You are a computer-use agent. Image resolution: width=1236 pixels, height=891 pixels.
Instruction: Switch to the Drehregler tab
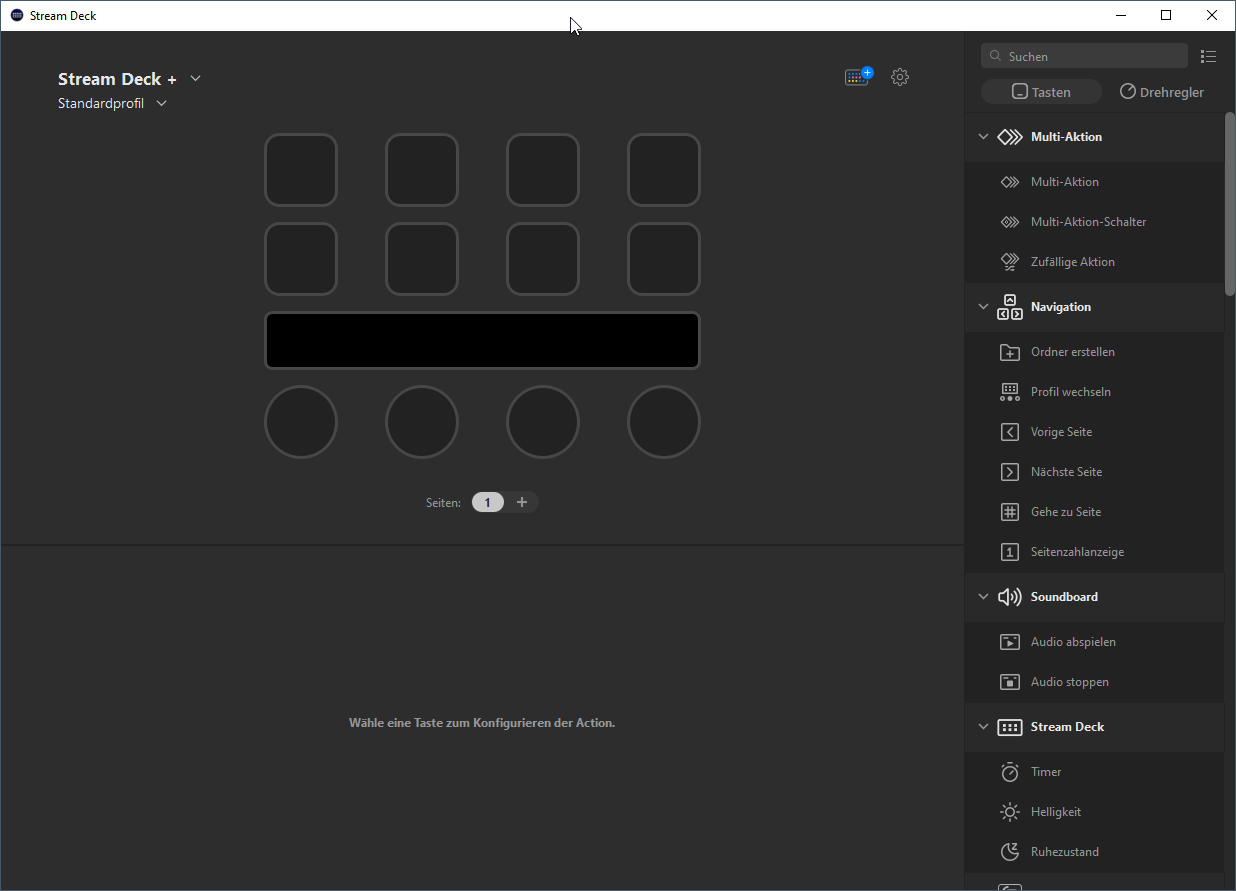pyautogui.click(x=1161, y=92)
